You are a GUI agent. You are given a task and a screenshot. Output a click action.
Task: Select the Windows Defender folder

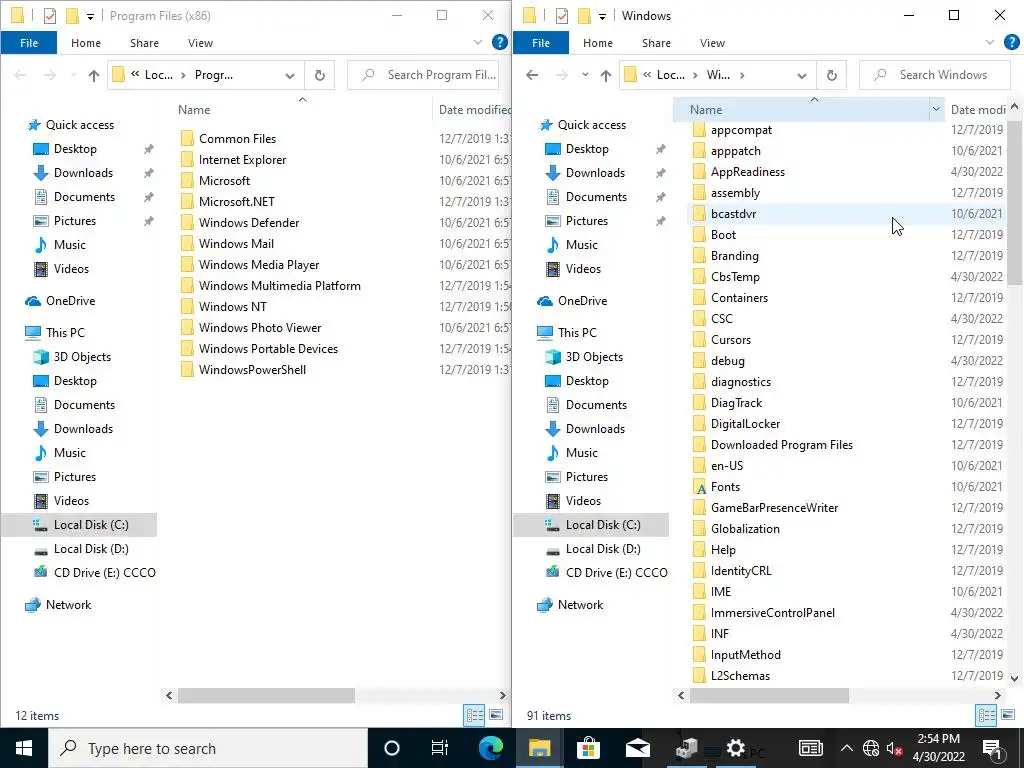249,223
